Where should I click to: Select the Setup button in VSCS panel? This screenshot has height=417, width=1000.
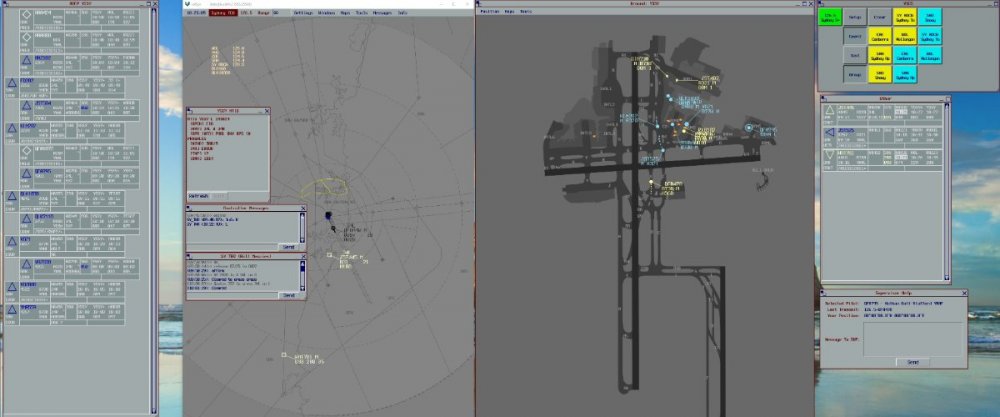click(856, 17)
